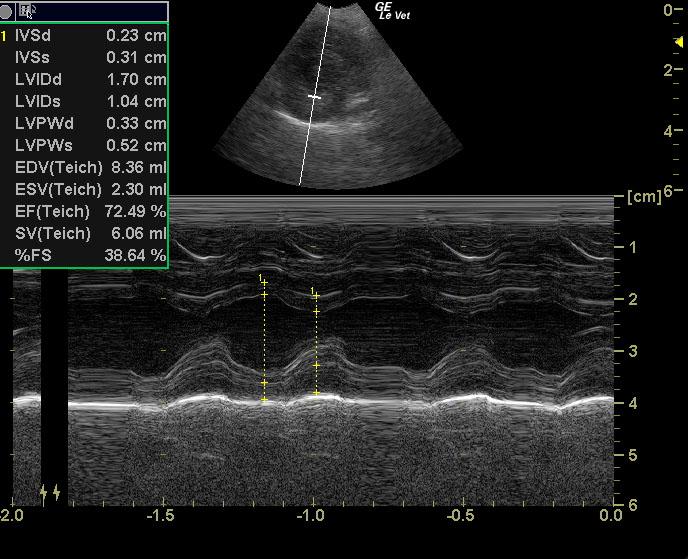This screenshot has width=688, height=559.
Task: Choose the %FS 38.64 % result row
Action: pos(90,255)
